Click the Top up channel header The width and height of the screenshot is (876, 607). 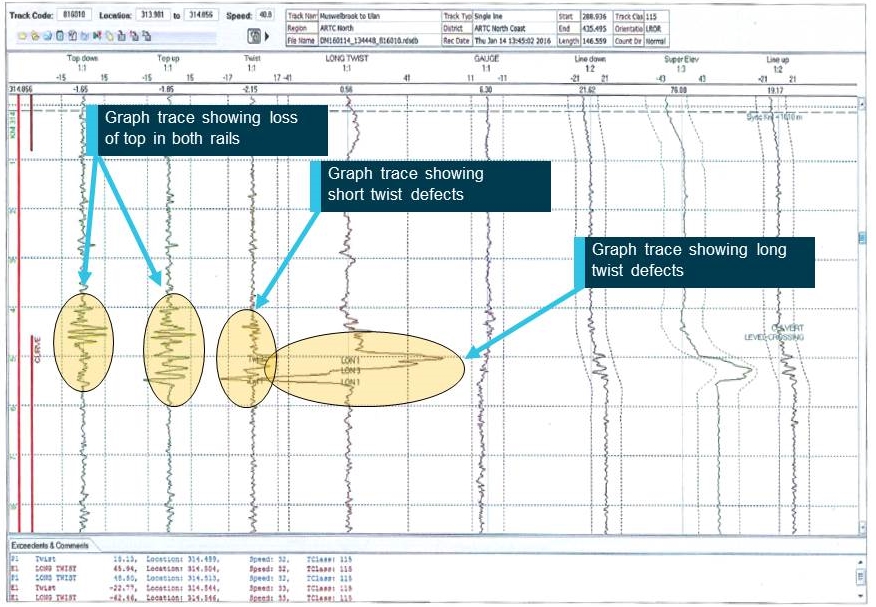coord(168,58)
